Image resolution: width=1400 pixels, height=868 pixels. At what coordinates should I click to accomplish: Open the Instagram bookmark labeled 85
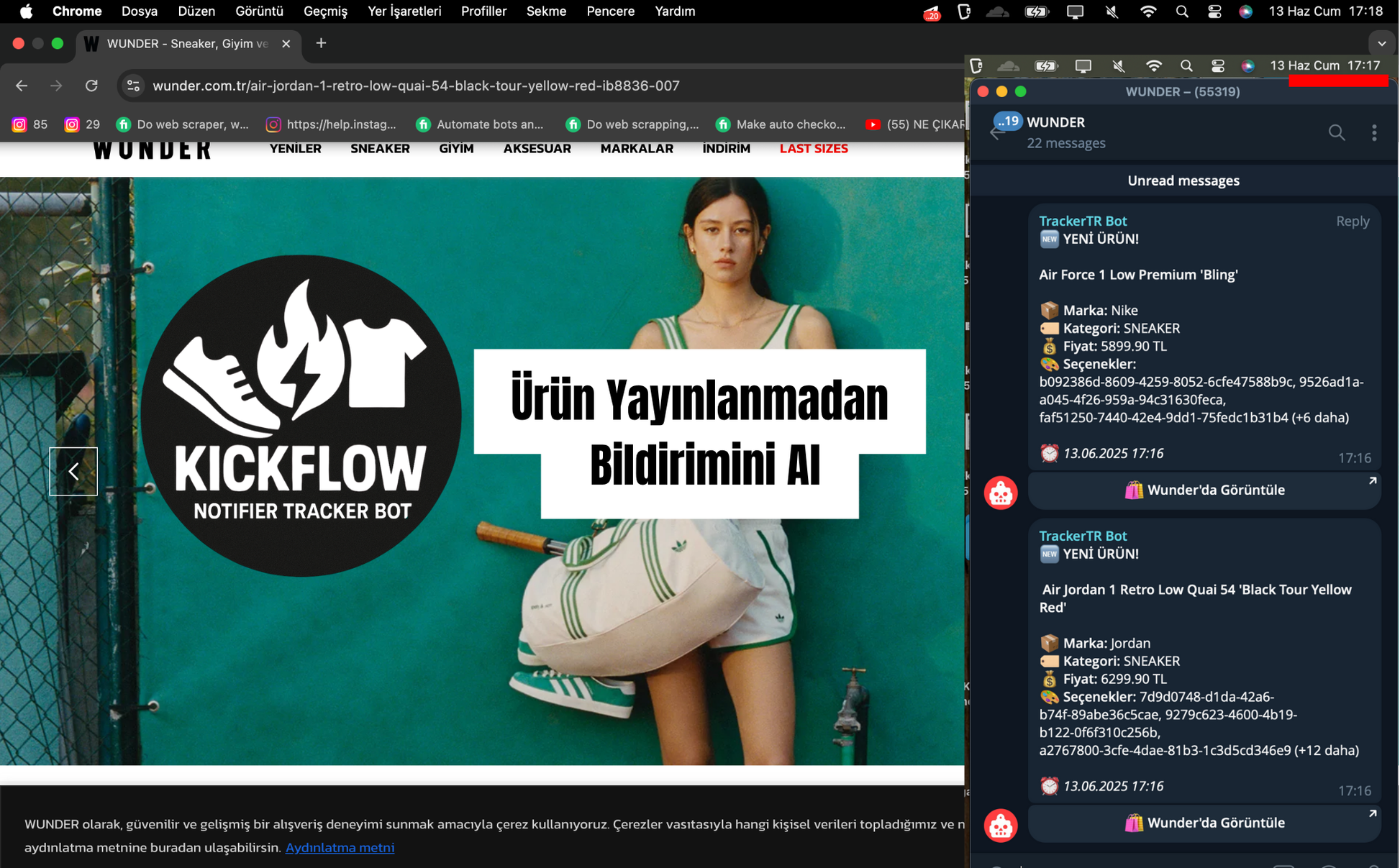[x=29, y=124]
